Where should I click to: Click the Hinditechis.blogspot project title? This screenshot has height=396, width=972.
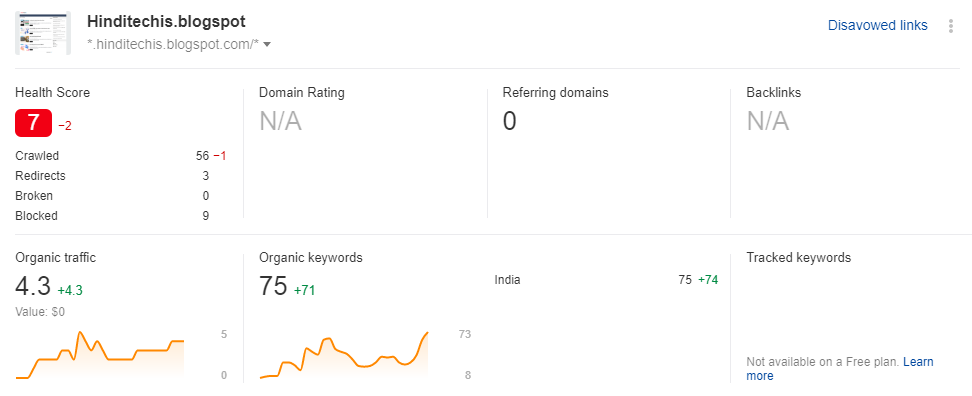coord(166,22)
